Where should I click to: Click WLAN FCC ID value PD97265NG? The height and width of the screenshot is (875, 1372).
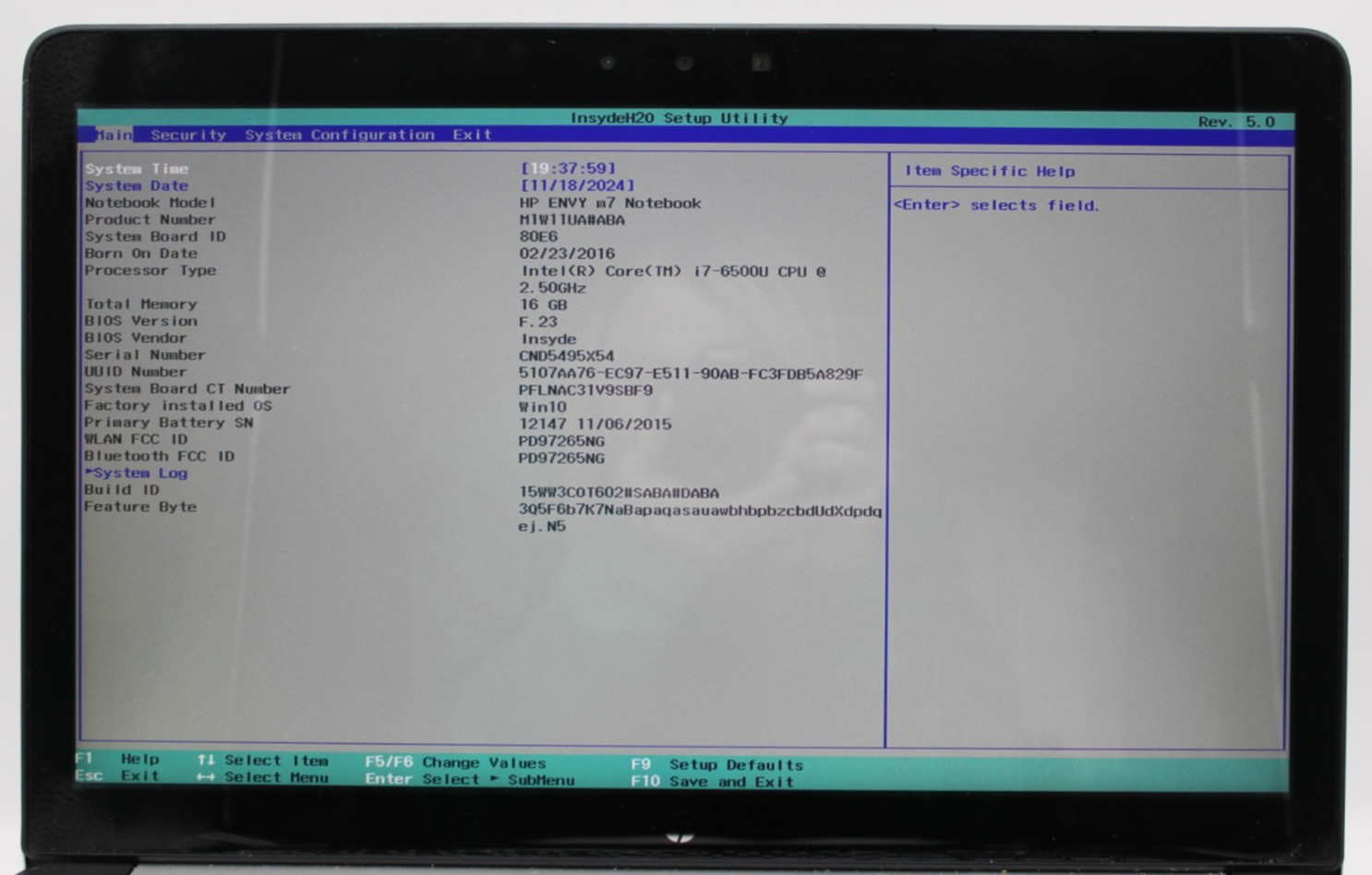point(561,441)
